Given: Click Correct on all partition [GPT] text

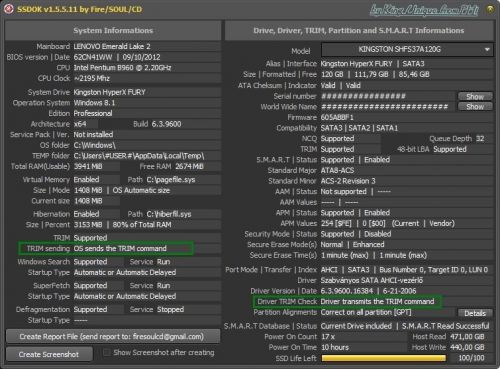Looking at the screenshot, I should [366, 313].
